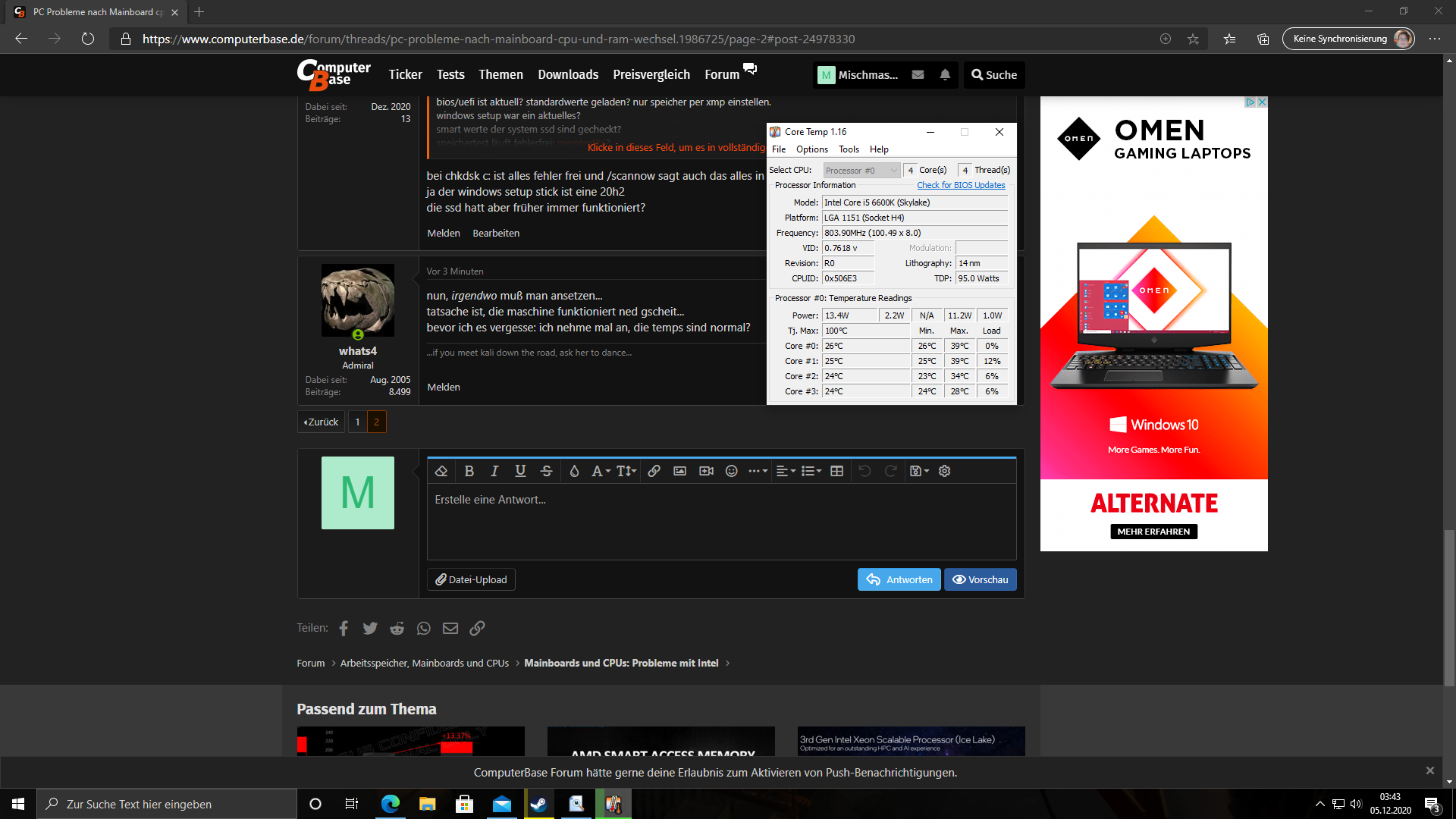Reload page with browser refresh icon
1456x819 pixels.
point(88,39)
